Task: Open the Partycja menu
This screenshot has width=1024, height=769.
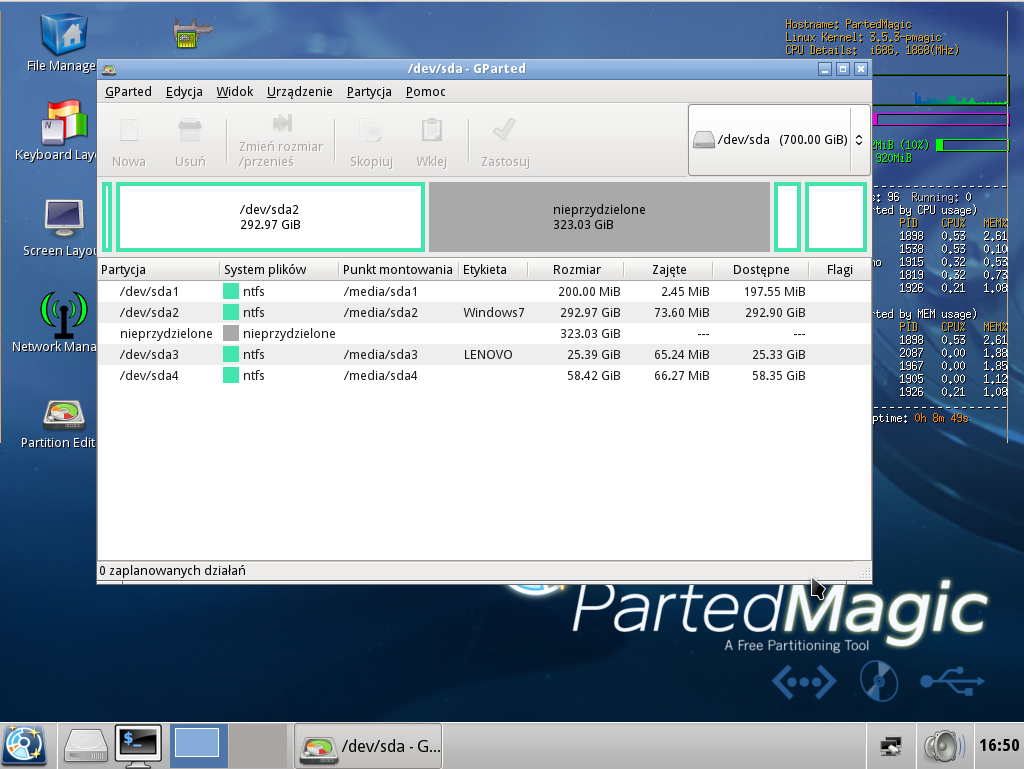Action: tap(369, 91)
